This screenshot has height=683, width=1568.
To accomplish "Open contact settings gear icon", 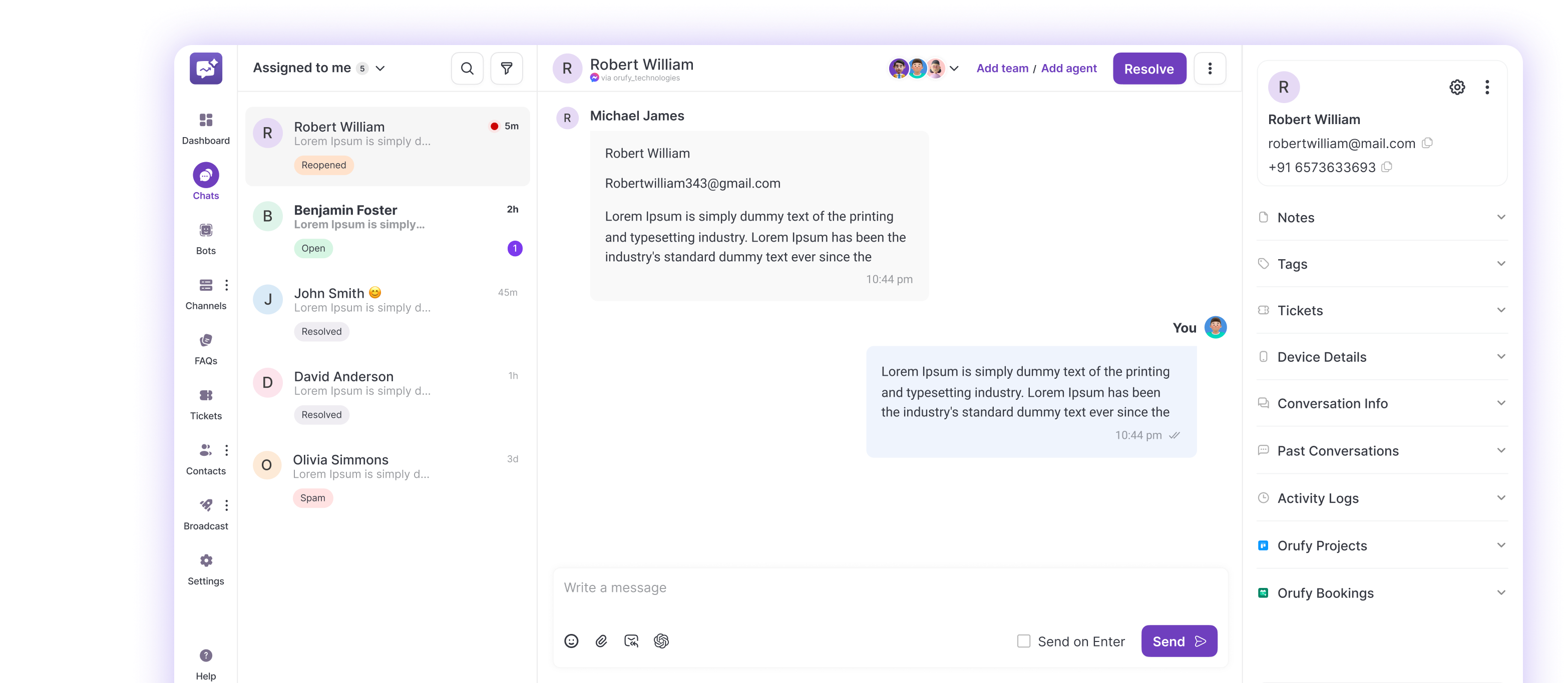I will (1457, 88).
